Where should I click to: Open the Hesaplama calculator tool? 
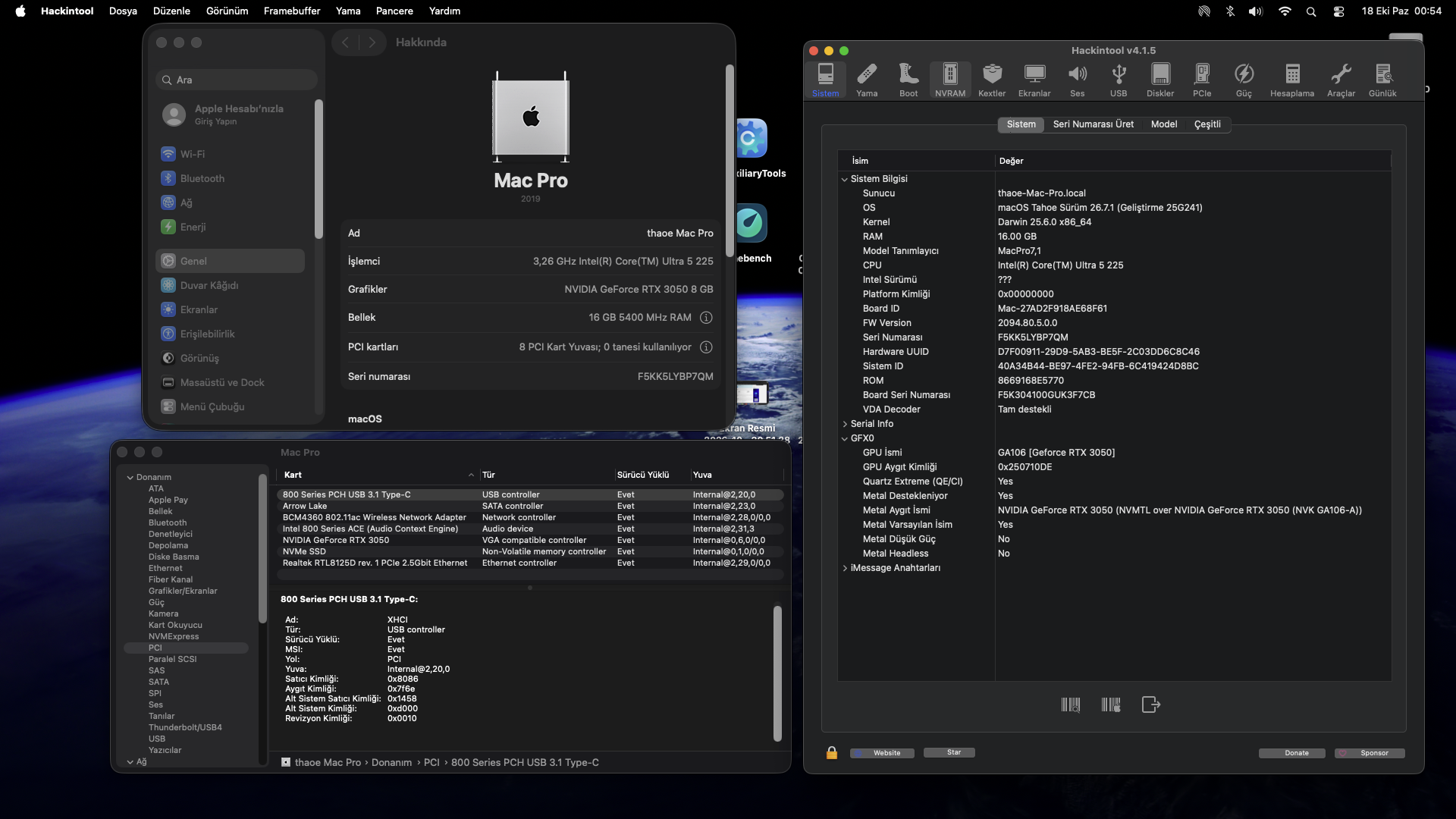[x=1292, y=80]
